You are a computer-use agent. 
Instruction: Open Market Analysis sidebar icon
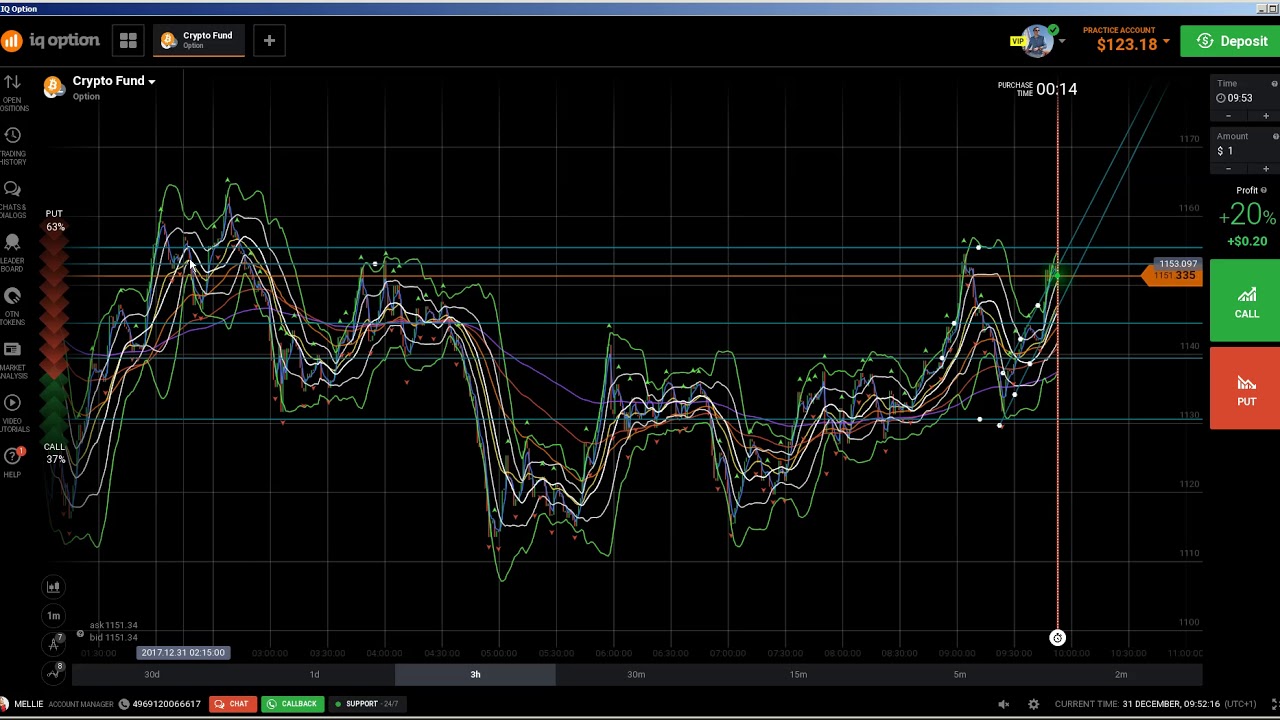tap(12, 357)
